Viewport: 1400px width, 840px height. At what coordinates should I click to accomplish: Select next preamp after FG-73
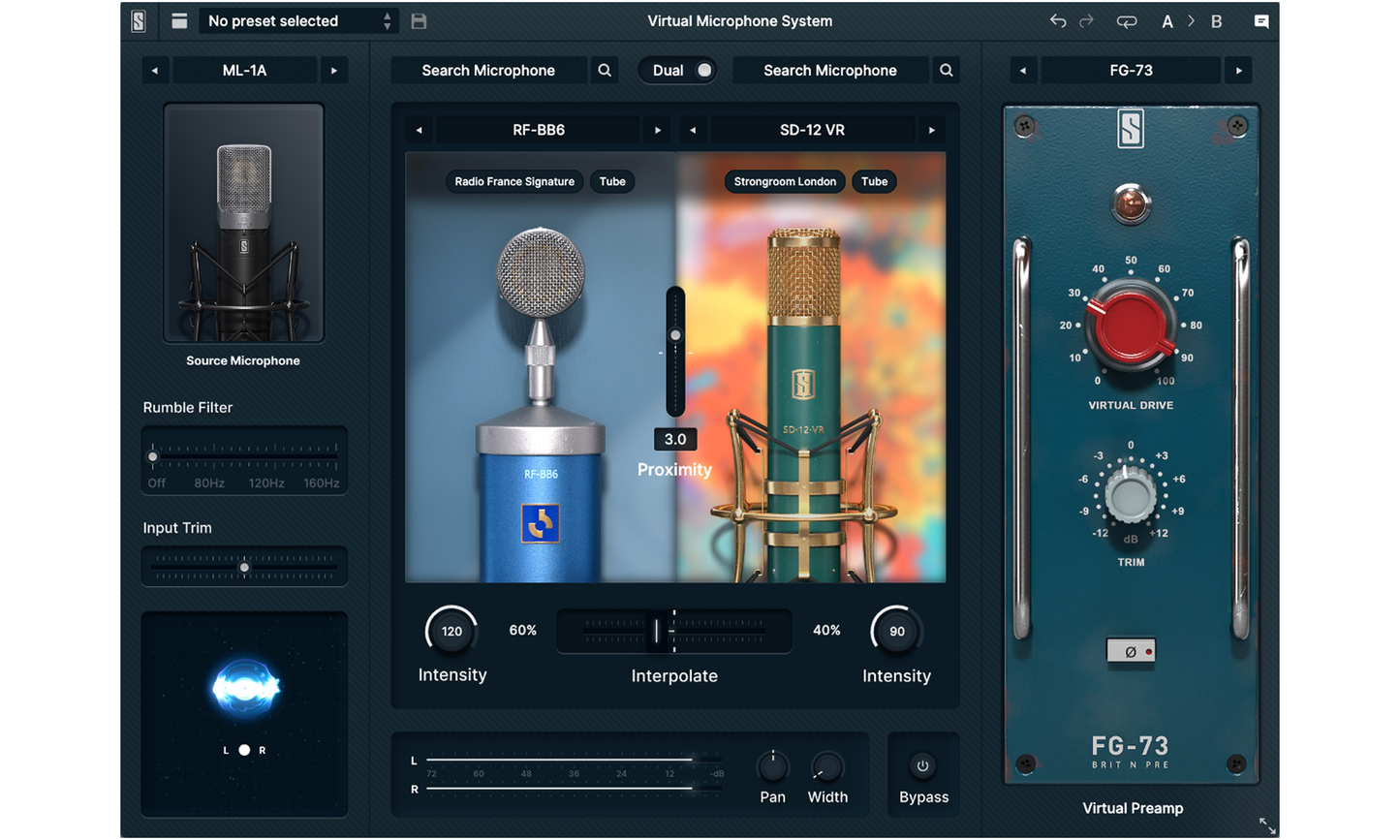coord(1238,71)
